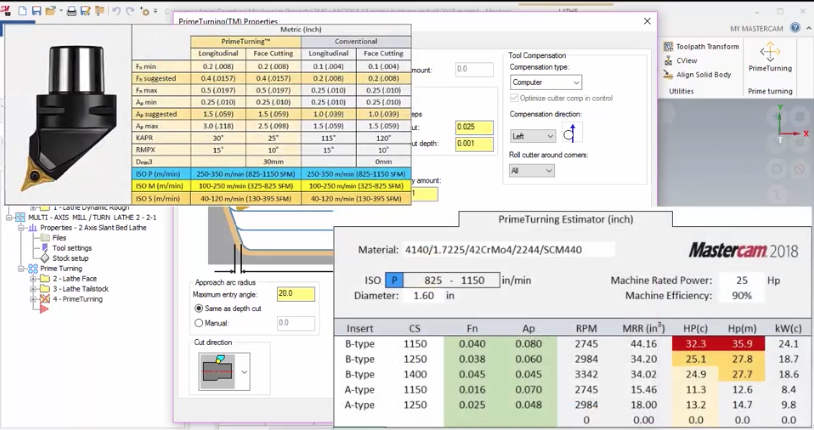Image resolution: width=814 pixels, height=430 pixels.
Task: Click the multi-axis machine group icon
Action: pyautogui.click(x=20, y=217)
